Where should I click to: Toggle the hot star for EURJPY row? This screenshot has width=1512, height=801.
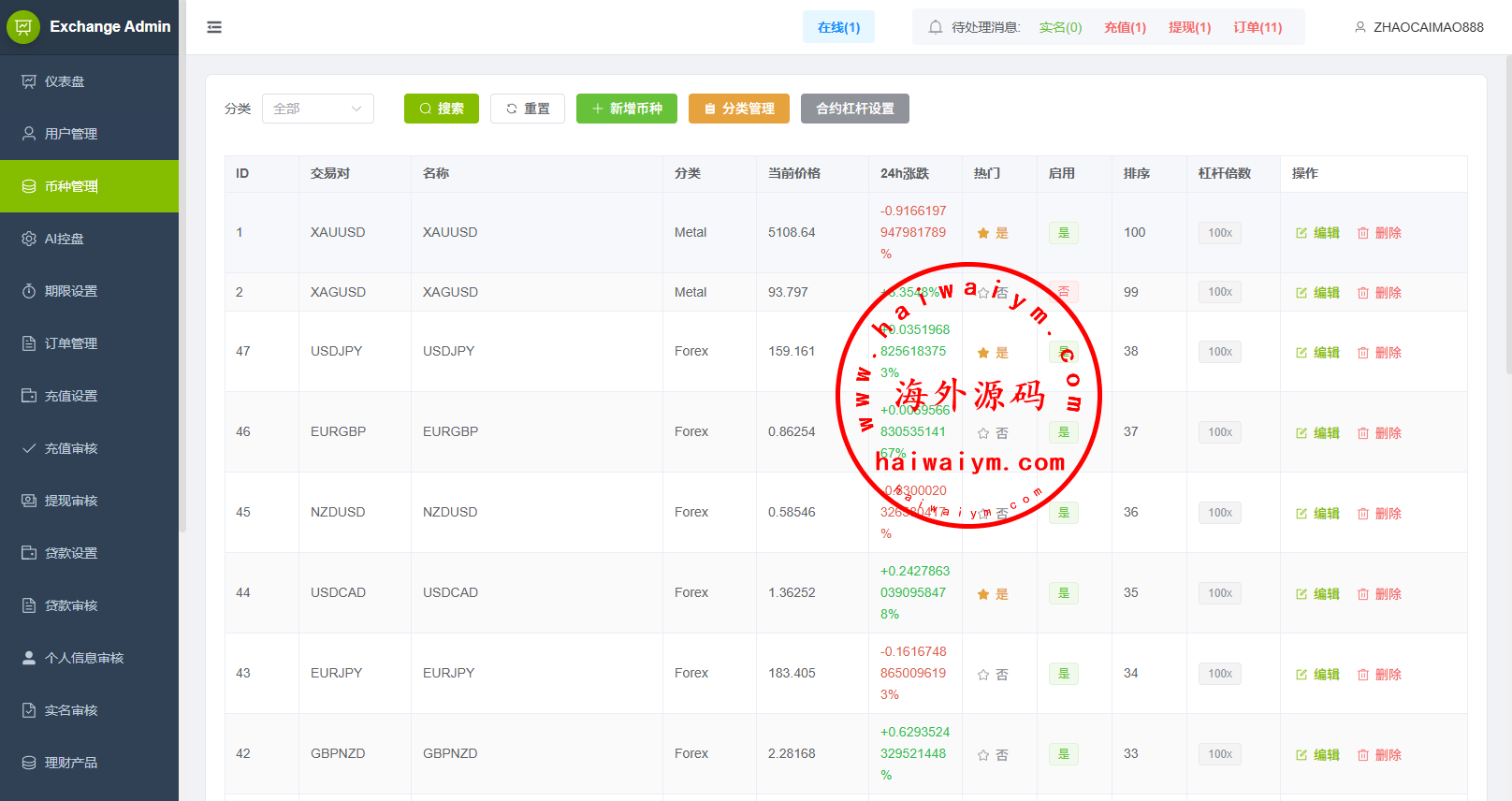coord(983,675)
